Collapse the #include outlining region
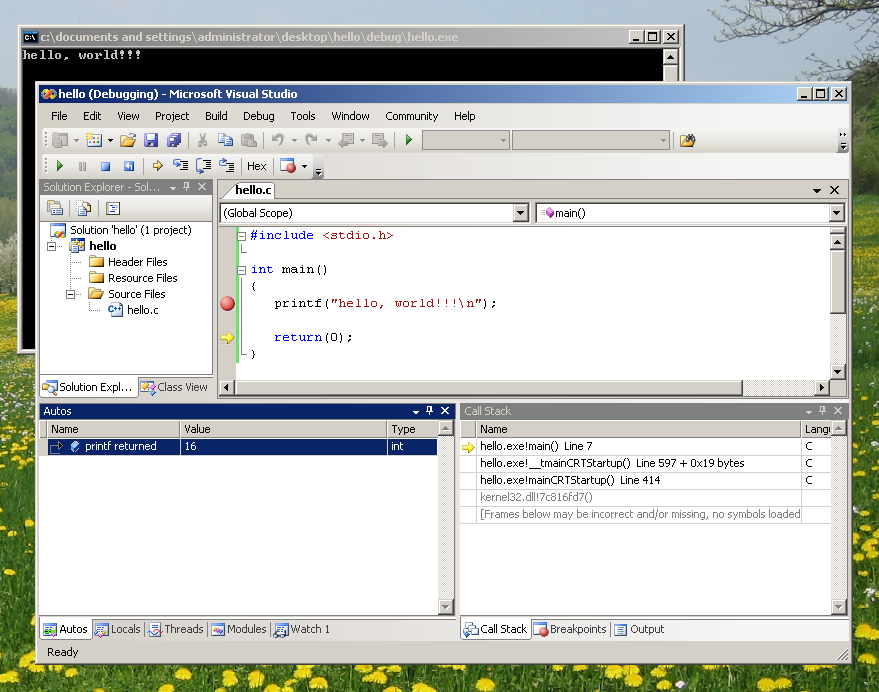This screenshot has width=879, height=692. coord(242,236)
